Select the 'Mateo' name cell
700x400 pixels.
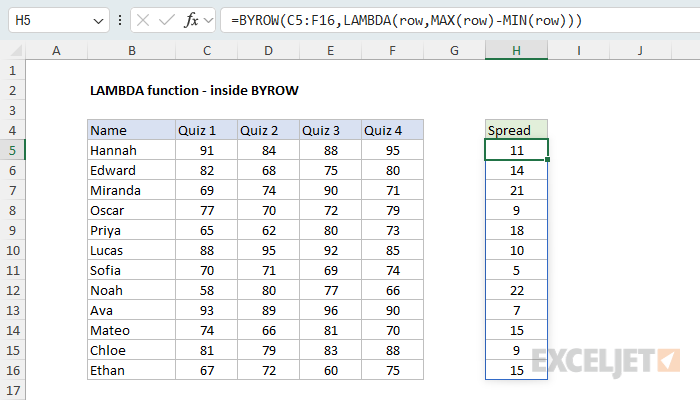point(132,330)
